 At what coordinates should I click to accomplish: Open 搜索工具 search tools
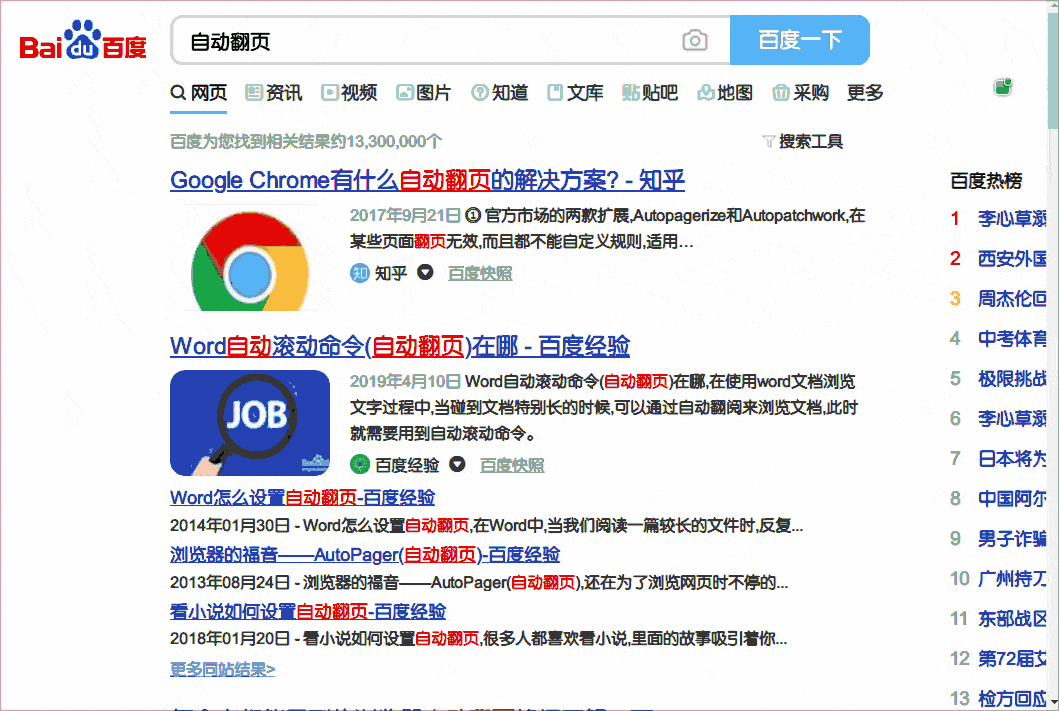[810, 141]
